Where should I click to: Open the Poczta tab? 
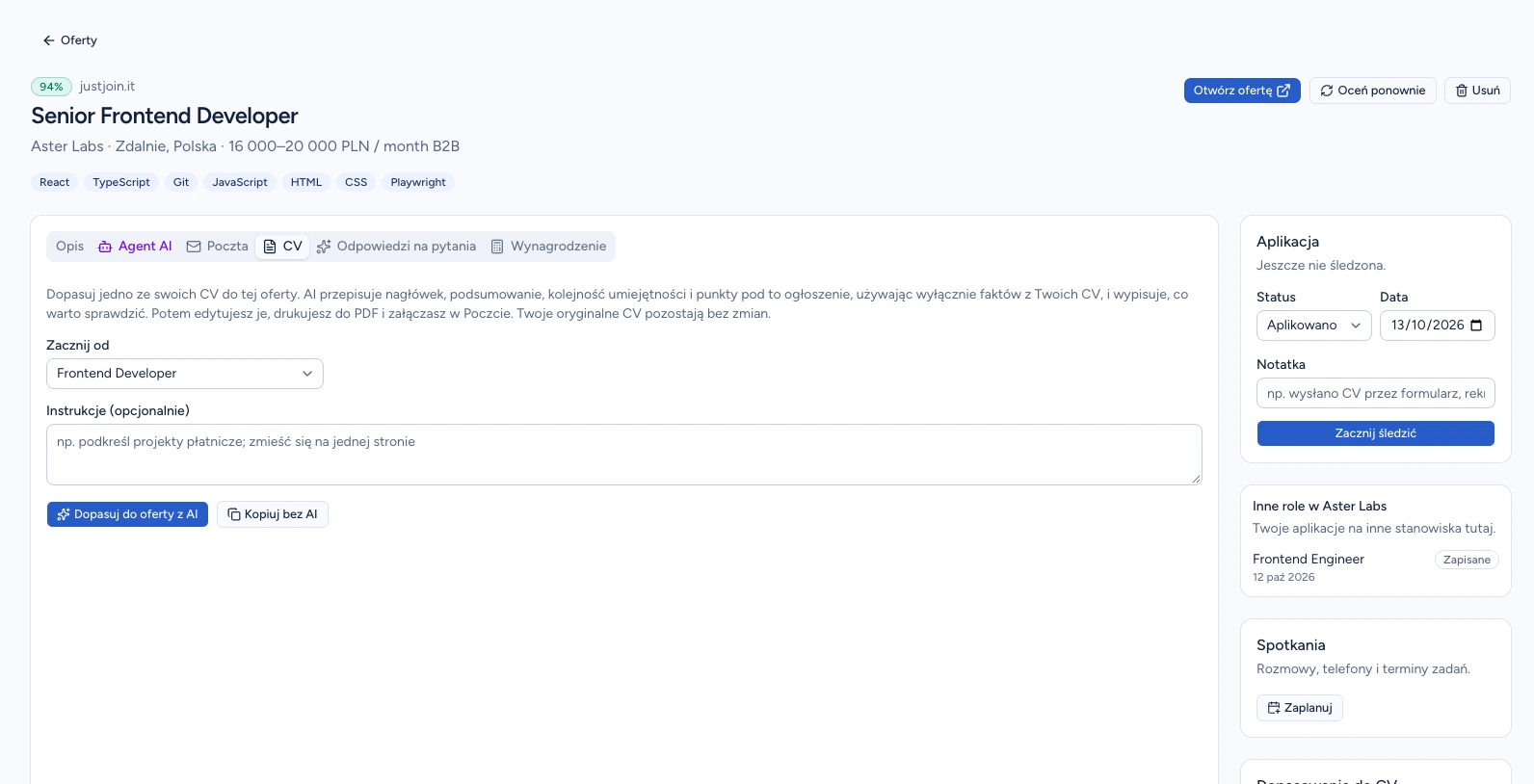(x=217, y=247)
